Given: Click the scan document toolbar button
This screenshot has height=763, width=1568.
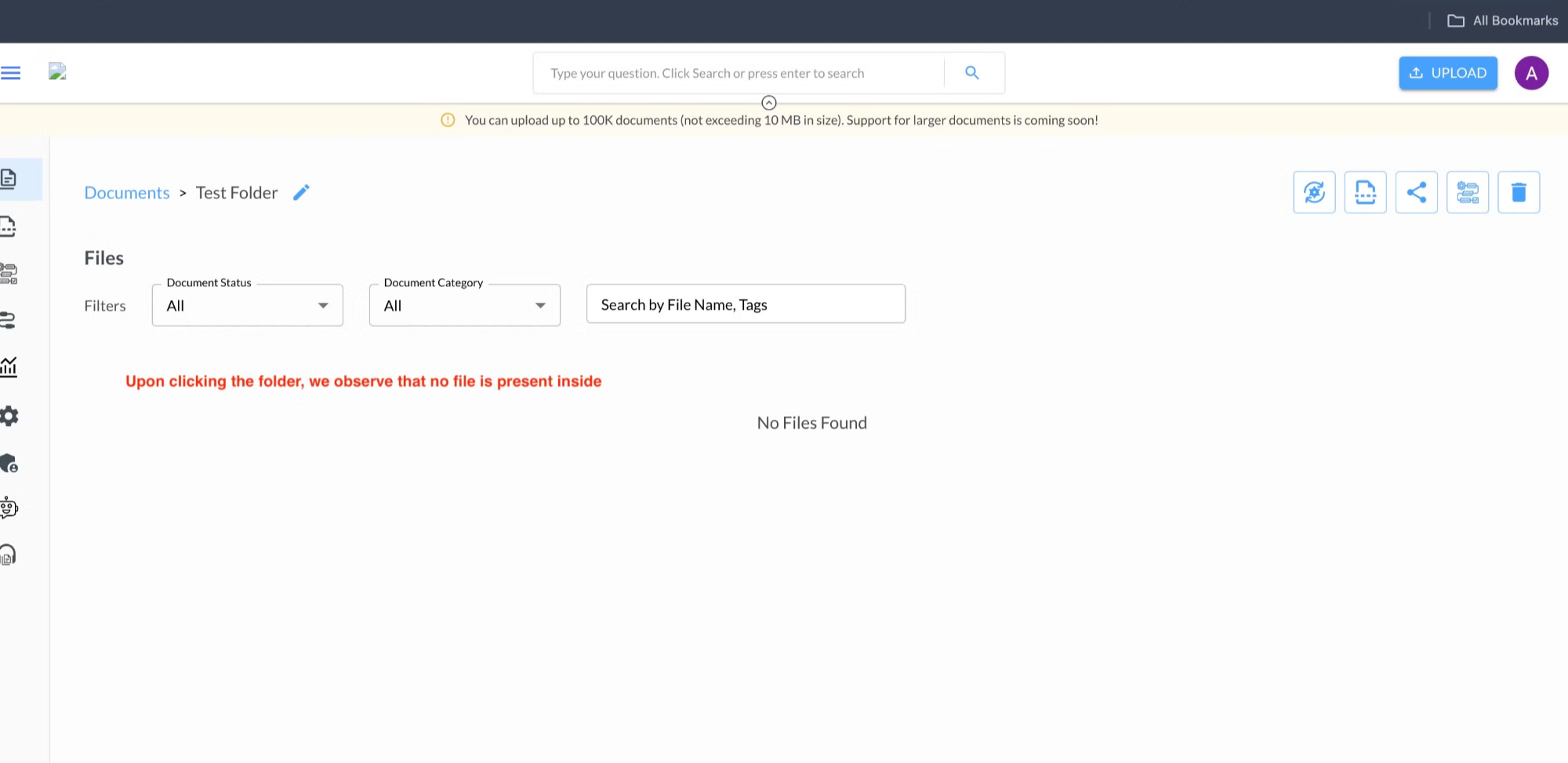Looking at the screenshot, I should point(1365,192).
